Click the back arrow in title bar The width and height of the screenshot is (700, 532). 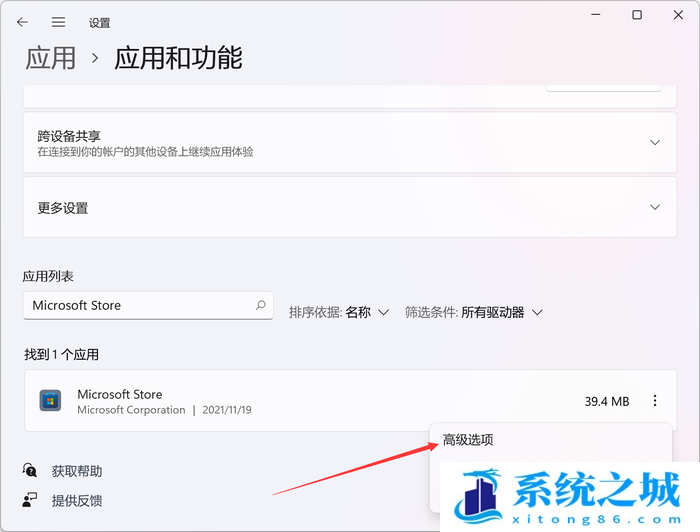22,21
